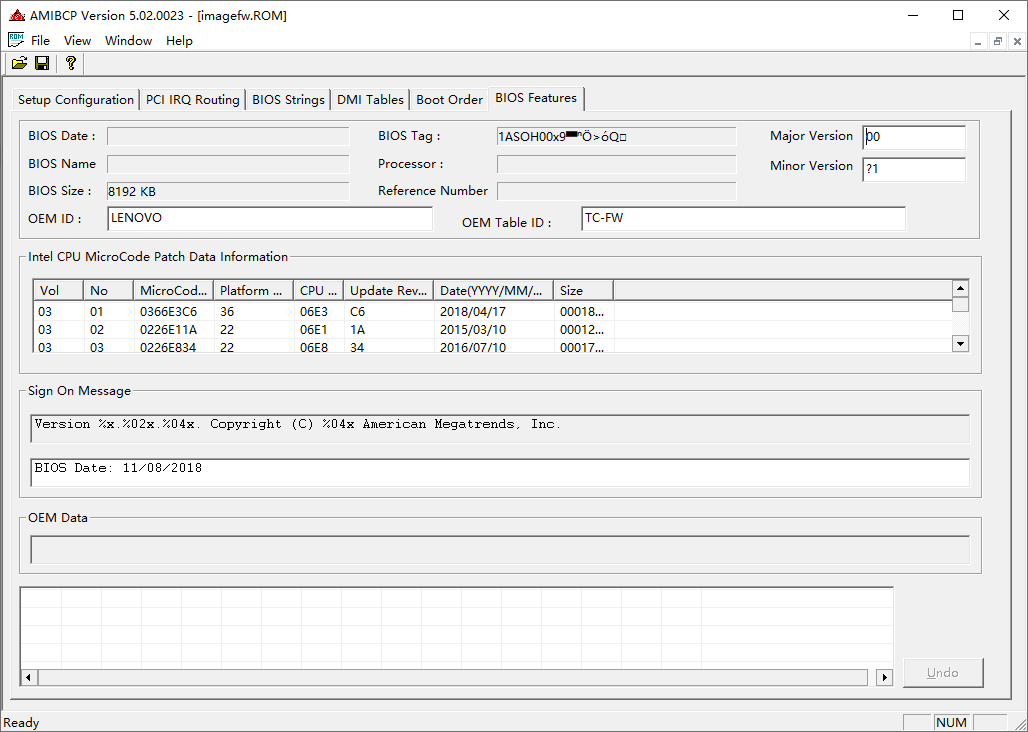This screenshot has height=732, width=1028.
Task: Click bottom grid scroll left arrow
Action: point(29,677)
